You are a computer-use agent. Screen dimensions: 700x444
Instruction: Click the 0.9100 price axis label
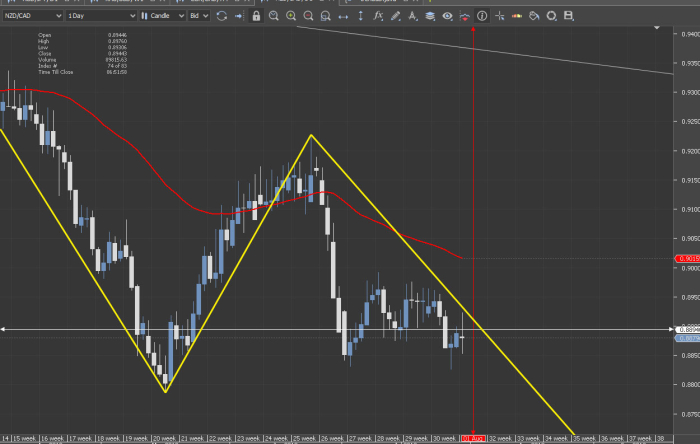(x=690, y=209)
